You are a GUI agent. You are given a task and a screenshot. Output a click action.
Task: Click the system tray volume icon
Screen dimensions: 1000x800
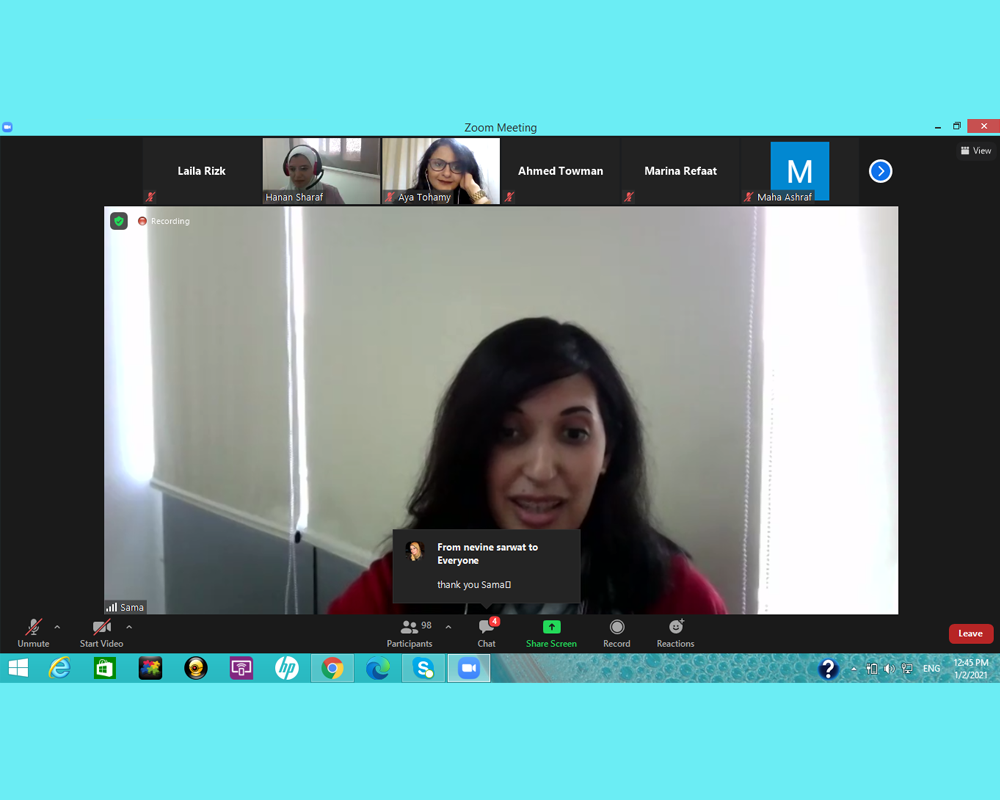(x=889, y=669)
